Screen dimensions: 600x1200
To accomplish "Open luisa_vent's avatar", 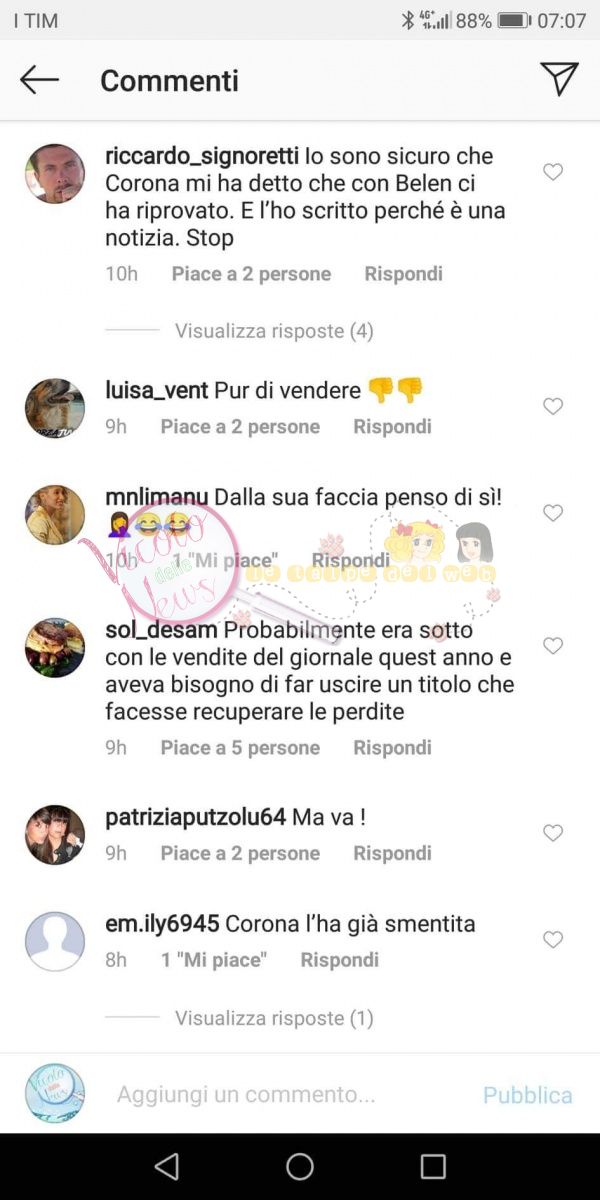I will 55,408.
